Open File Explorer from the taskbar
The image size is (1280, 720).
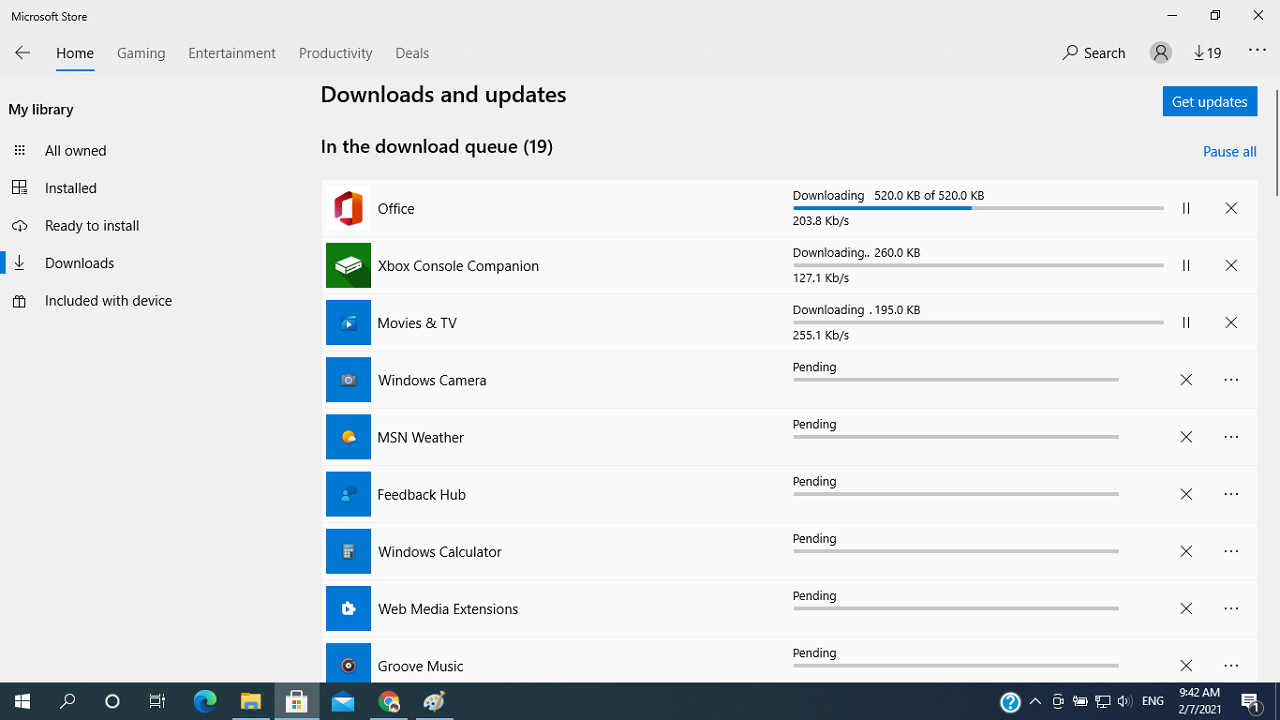pyautogui.click(x=250, y=701)
